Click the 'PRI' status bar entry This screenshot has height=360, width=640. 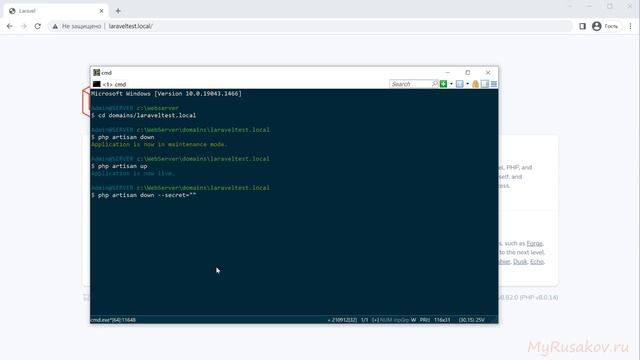[424, 320]
